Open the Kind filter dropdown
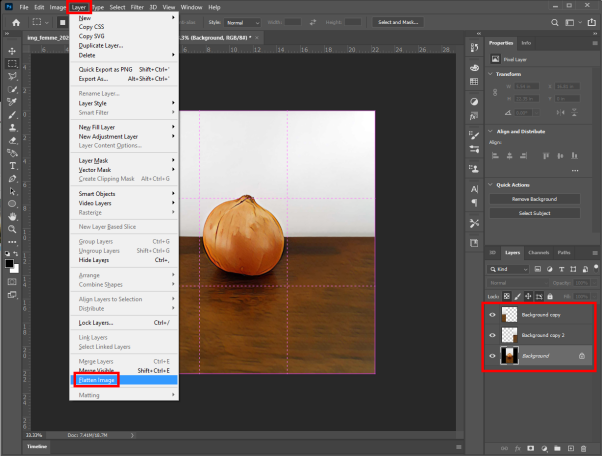This screenshot has width=602, height=456. [x=508, y=269]
